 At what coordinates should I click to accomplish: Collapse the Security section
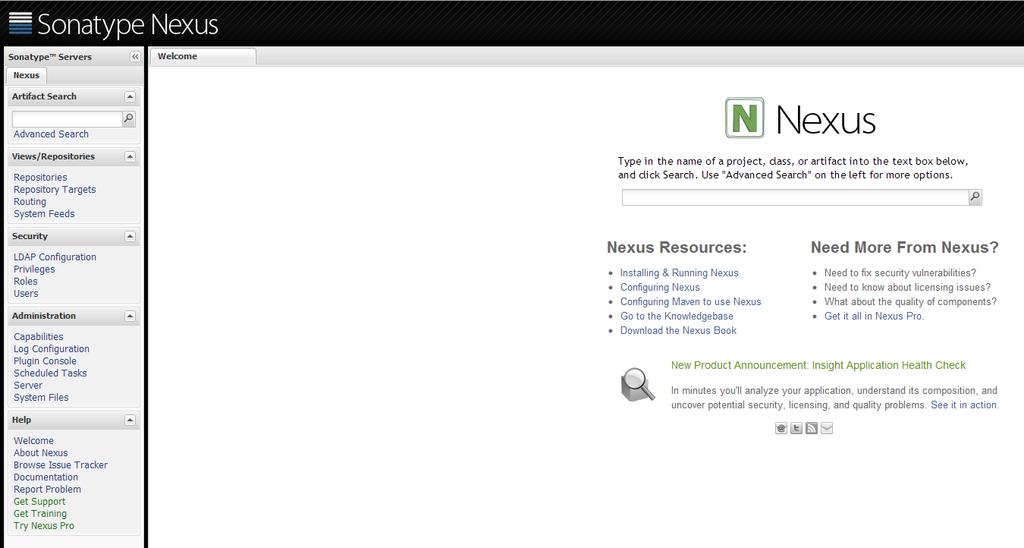point(130,236)
